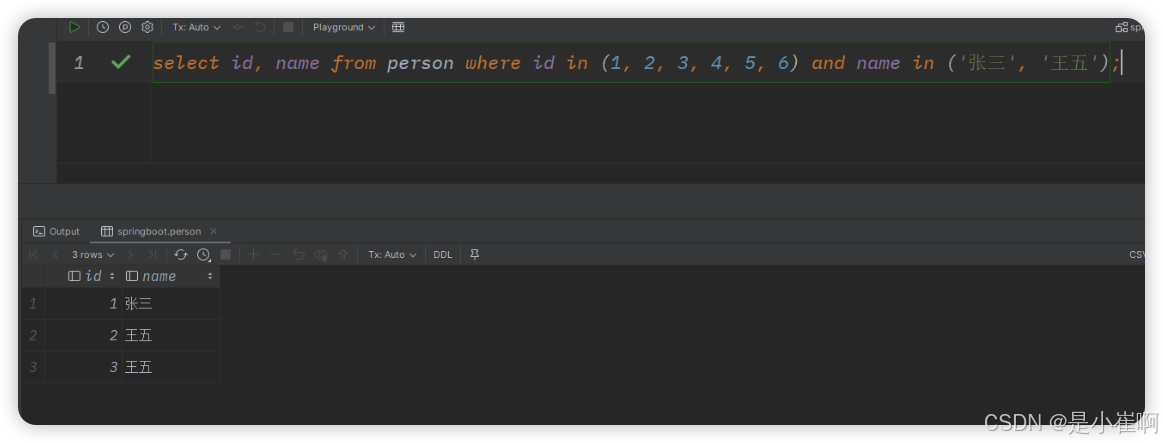Click the id cell with value 3

(x=84, y=367)
